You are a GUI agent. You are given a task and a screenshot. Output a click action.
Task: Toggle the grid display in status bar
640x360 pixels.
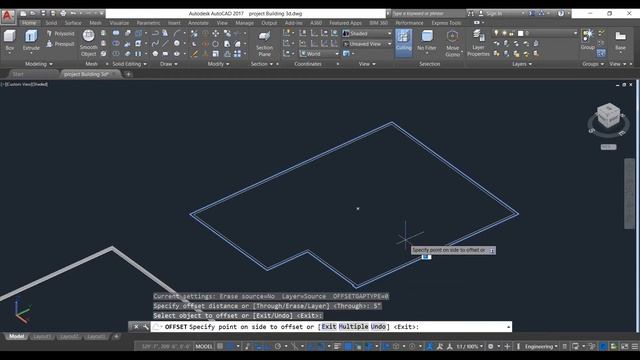pyautogui.click(x=220, y=347)
